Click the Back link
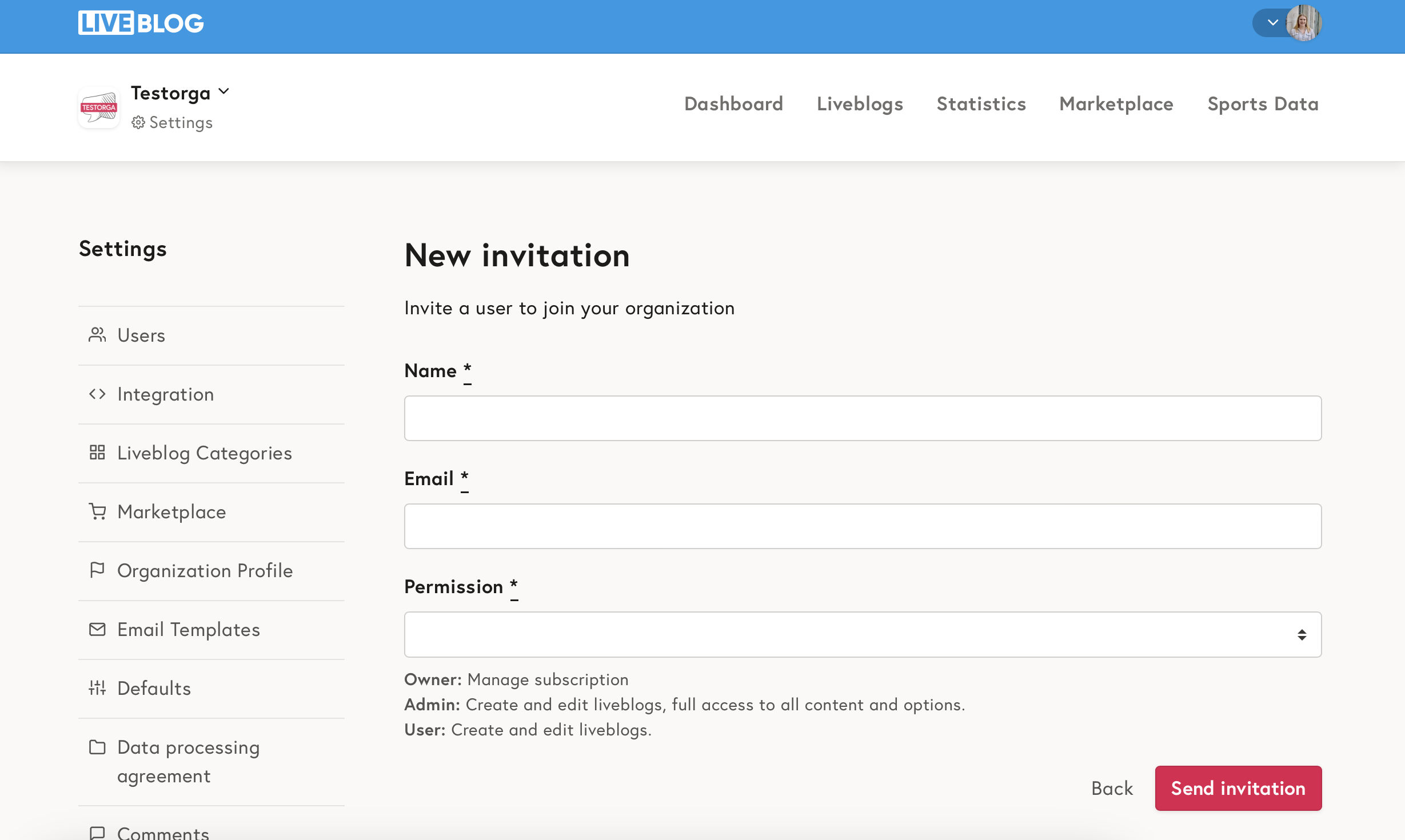The height and width of the screenshot is (840, 1405). 1112,788
